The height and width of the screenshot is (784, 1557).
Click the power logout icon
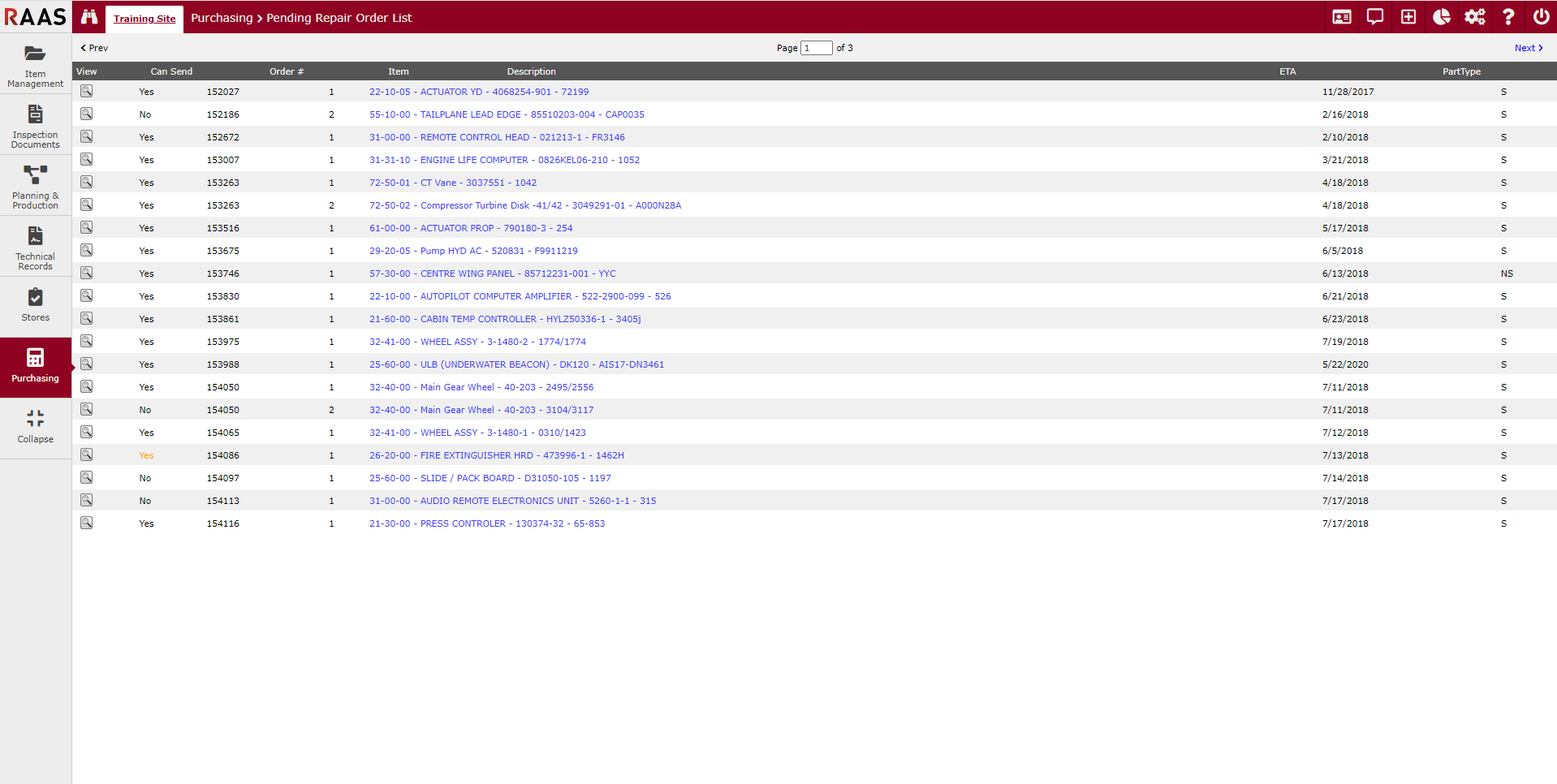[1542, 16]
